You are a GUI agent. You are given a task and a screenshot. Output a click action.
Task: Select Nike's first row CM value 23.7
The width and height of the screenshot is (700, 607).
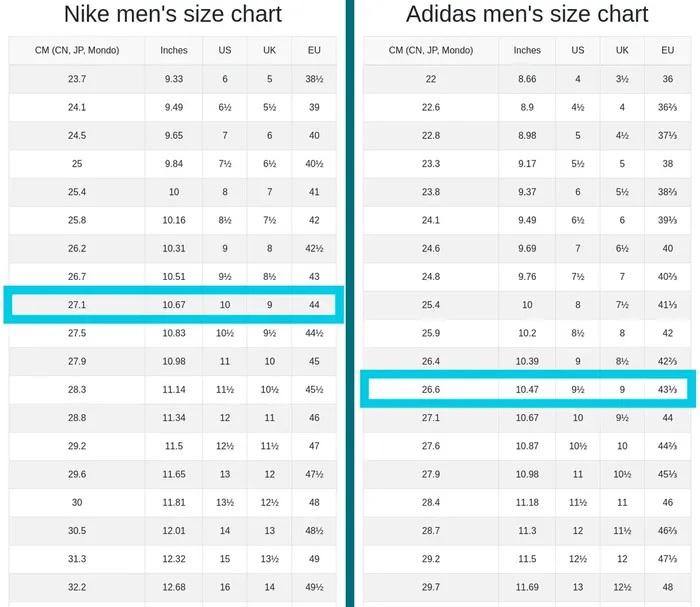(x=77, y=79)
